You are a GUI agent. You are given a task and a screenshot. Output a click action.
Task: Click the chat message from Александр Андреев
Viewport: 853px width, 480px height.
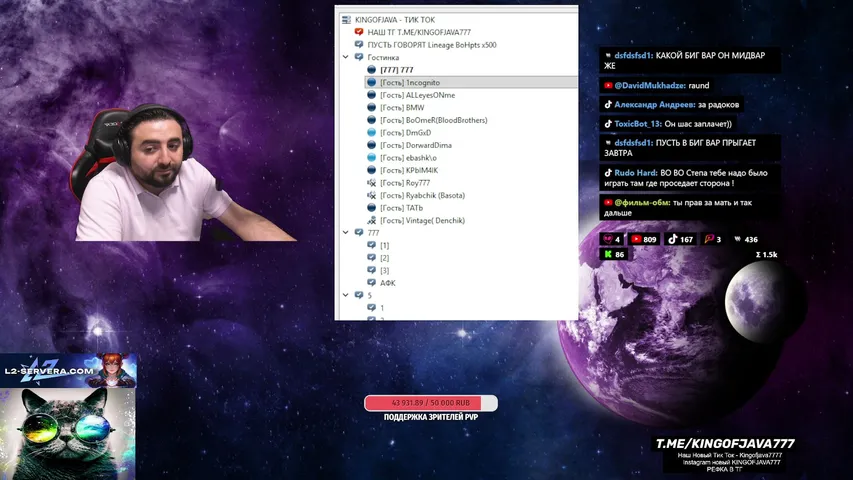672,104
